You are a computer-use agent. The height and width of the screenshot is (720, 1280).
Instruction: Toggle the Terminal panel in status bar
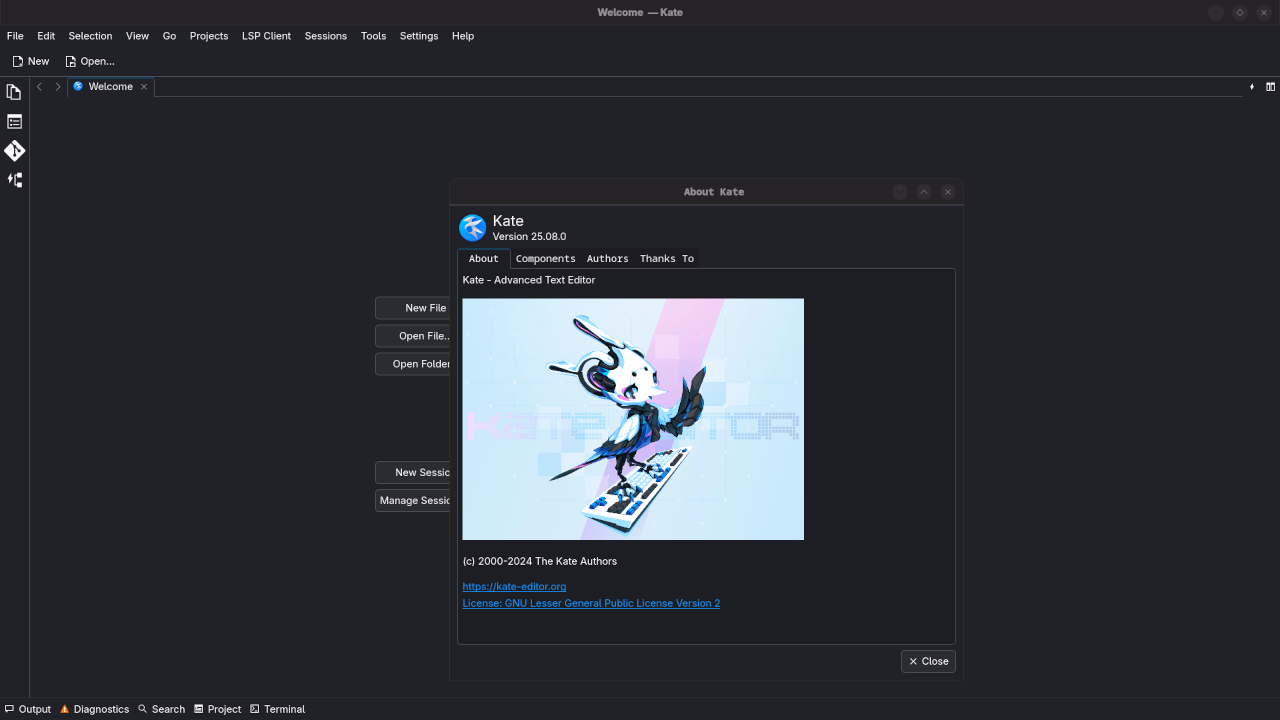pos(278,709)
